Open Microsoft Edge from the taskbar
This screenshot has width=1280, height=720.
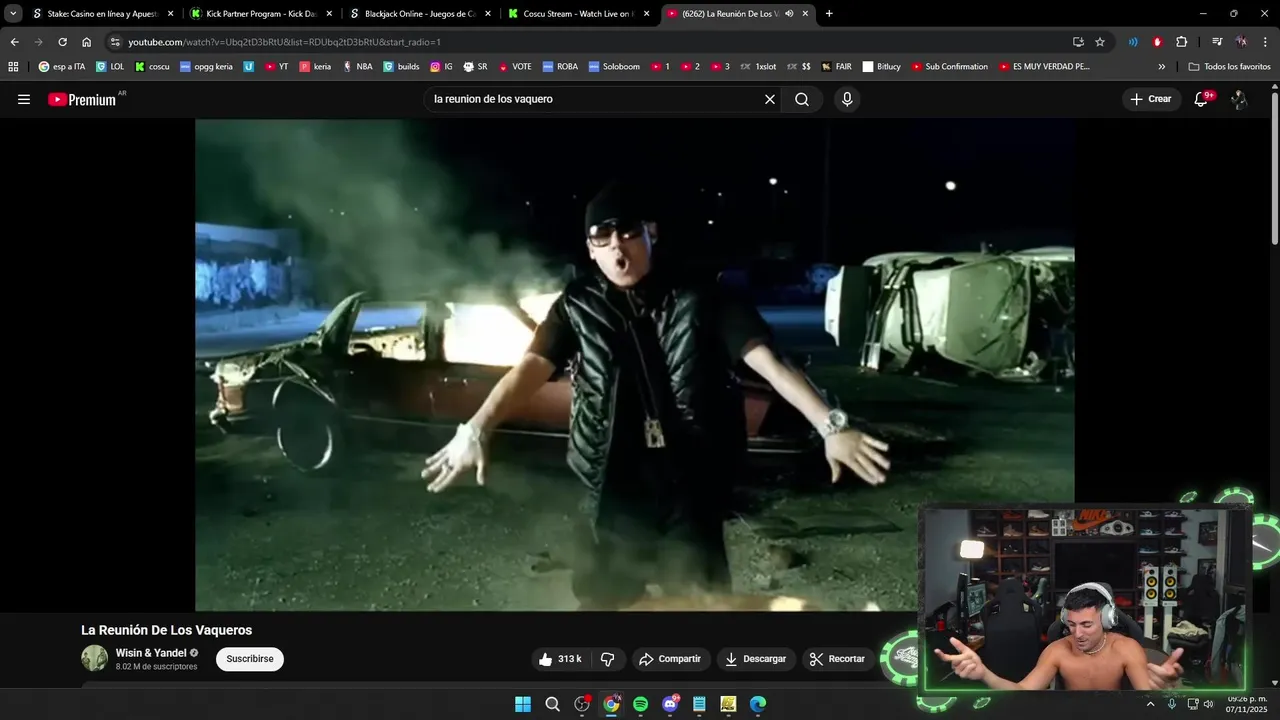758,704
